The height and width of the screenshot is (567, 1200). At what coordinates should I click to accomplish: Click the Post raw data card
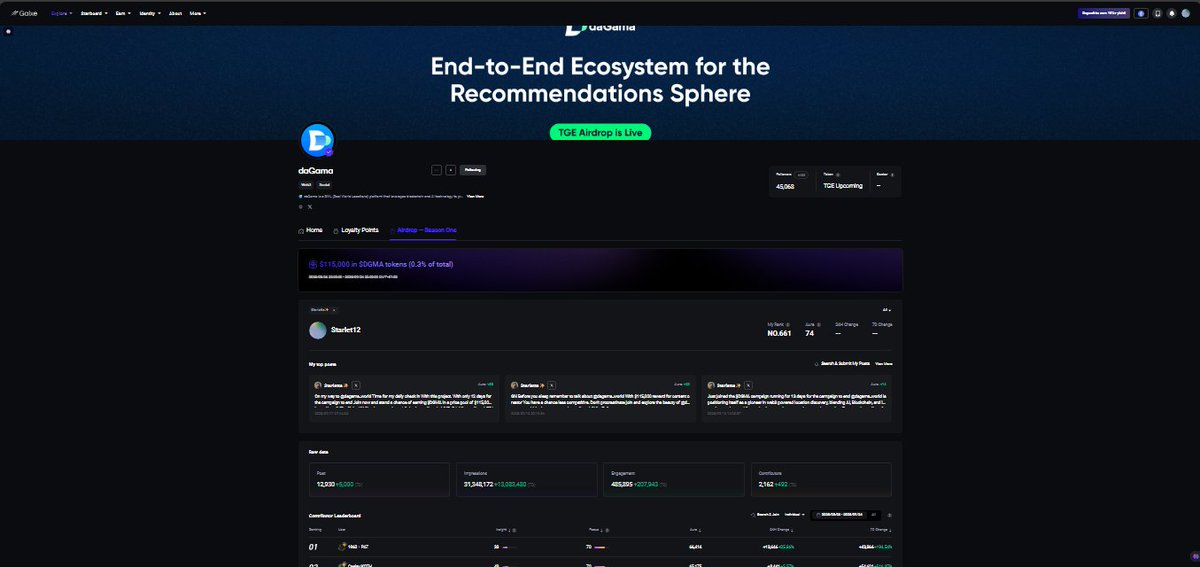pos(381,479)
